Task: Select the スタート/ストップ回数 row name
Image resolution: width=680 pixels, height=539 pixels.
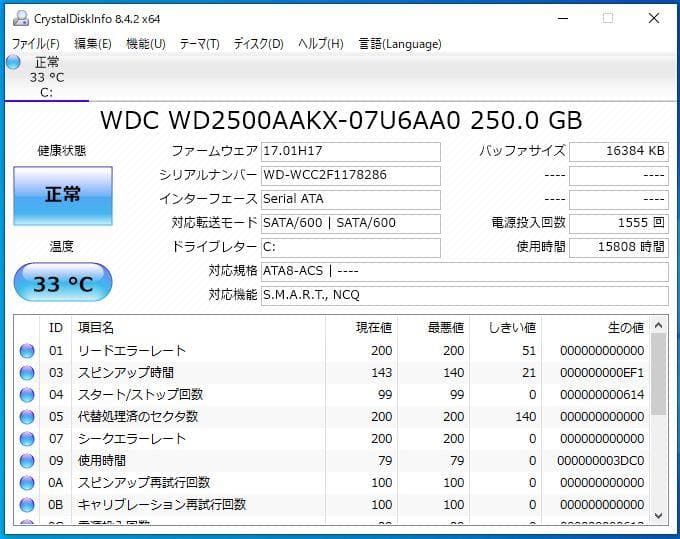Action: pyautogui.click(x=141, y=395)
